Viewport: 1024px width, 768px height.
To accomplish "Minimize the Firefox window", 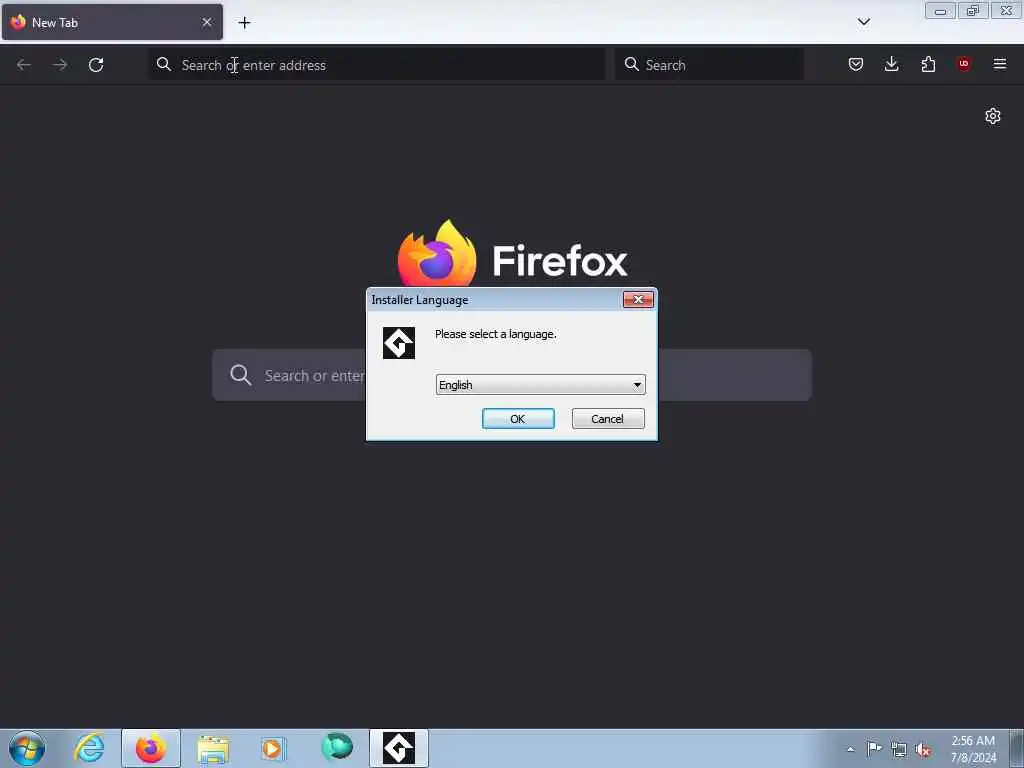I will point(940,10).
